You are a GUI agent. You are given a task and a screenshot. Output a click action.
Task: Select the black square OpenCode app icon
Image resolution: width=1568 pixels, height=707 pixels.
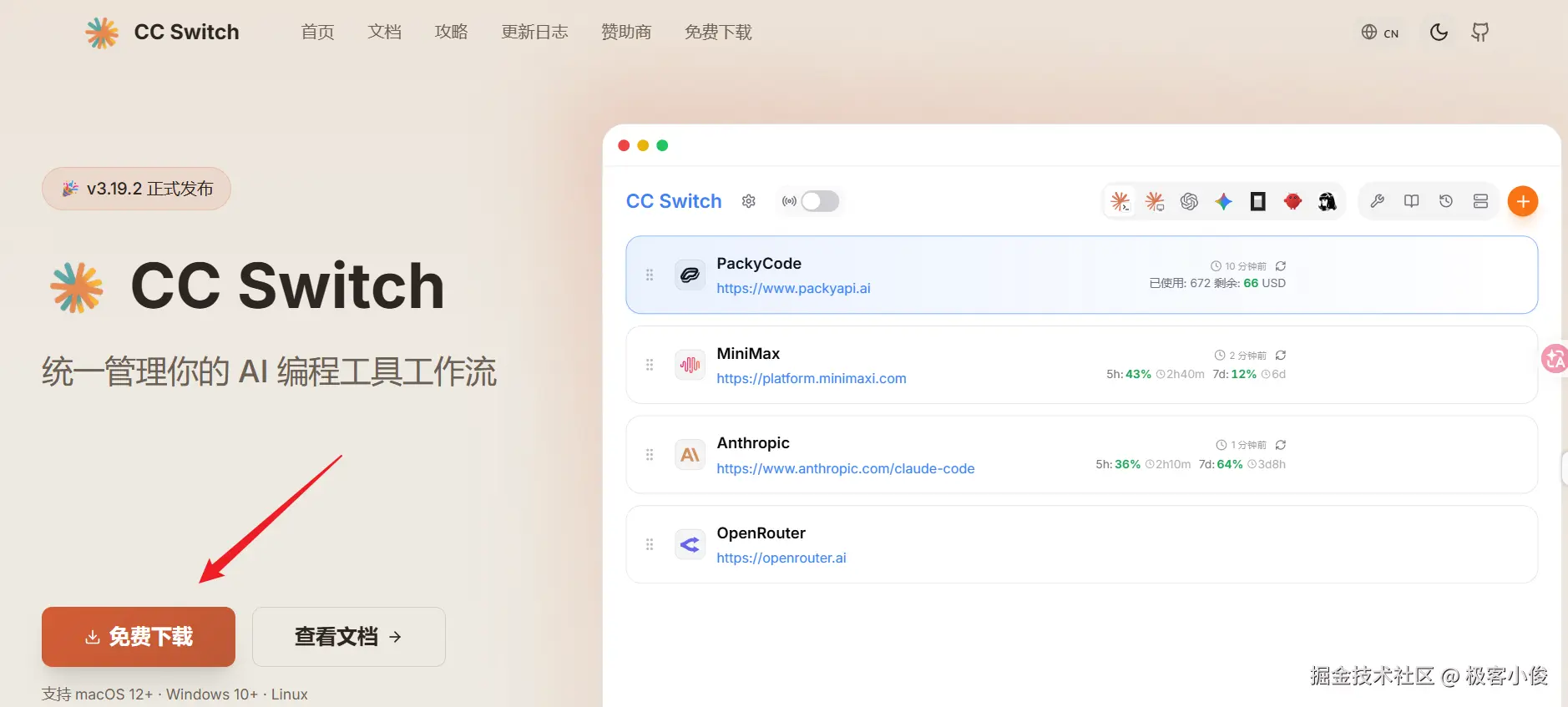pyautogui.click(x=1258, y=201)
